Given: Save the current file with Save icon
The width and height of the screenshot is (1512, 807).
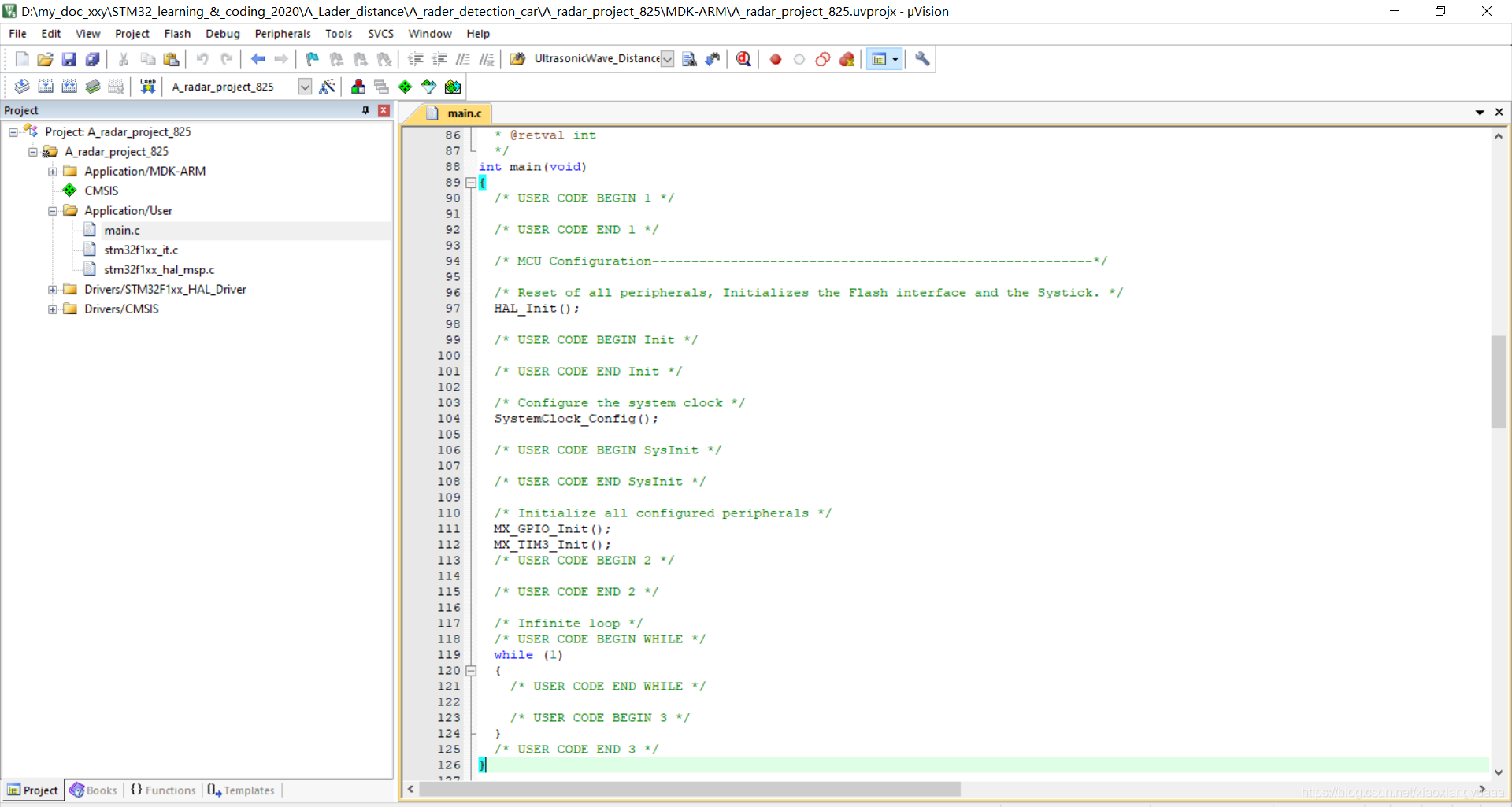Looking at the screenshot, I should coord(69,59).
